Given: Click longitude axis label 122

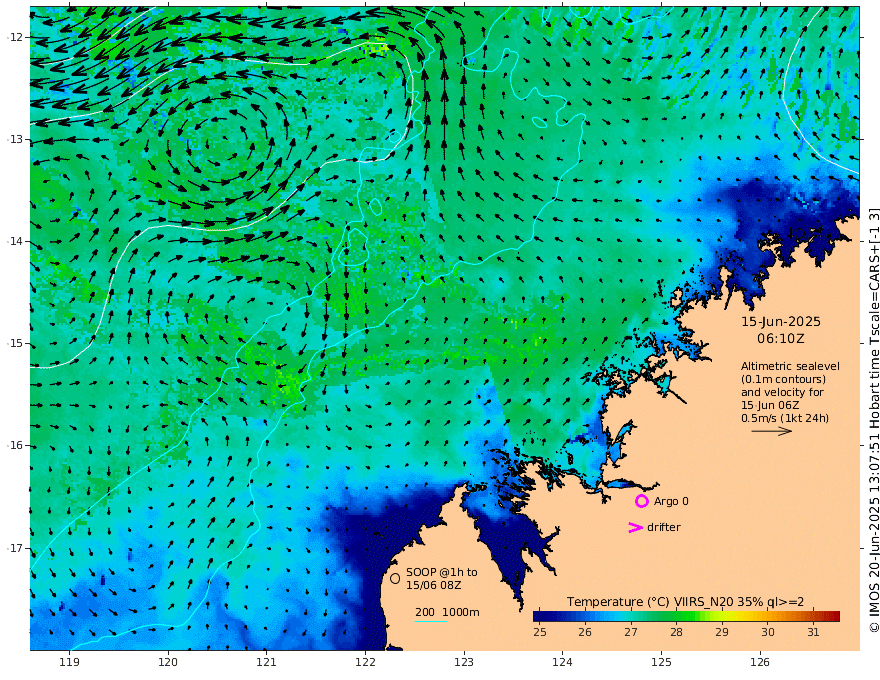Looking at the screenshot, I should 365,662.
